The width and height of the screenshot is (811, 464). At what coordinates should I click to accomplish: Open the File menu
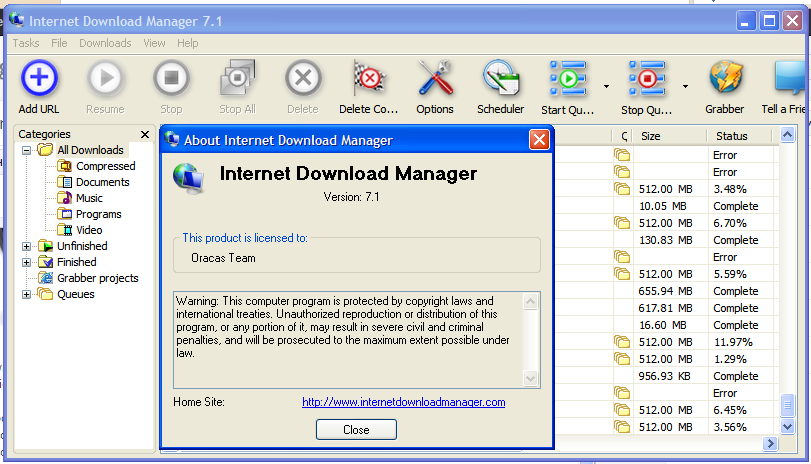pyautogui.click(x=59, y=43)
